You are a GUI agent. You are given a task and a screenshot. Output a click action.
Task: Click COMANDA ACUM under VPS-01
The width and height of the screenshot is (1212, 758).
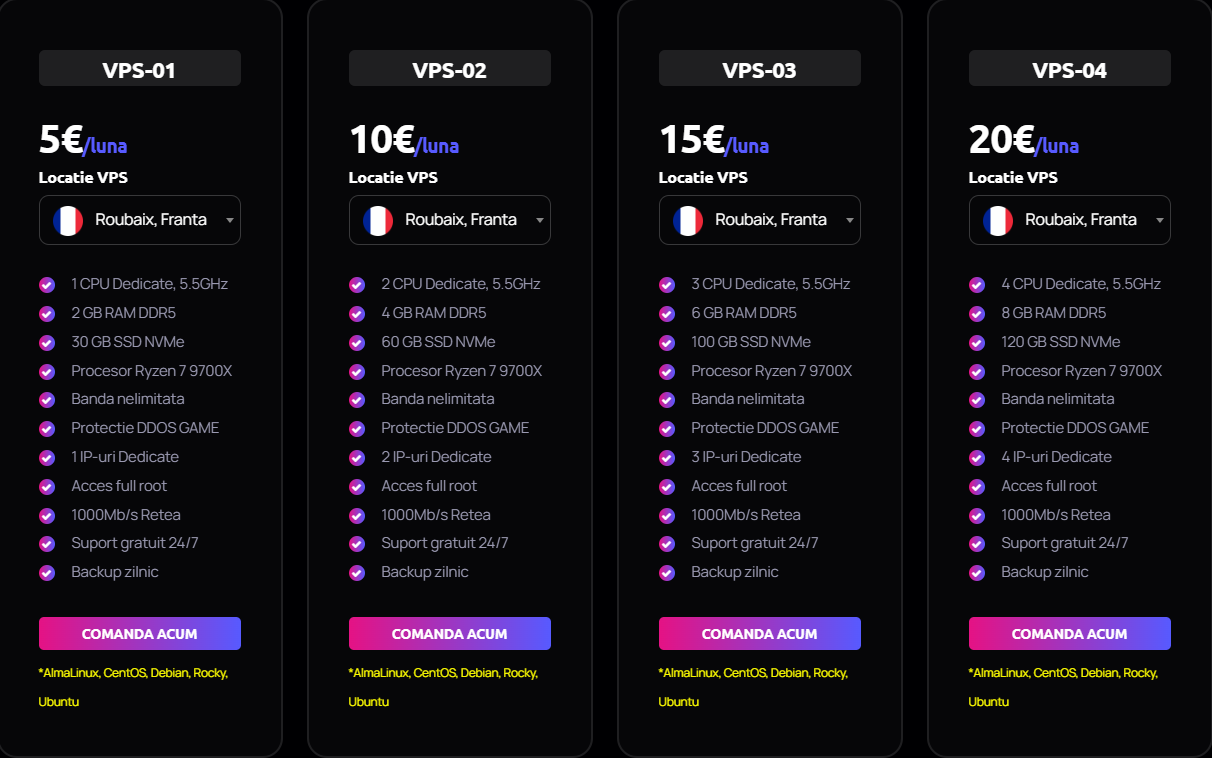140,634
